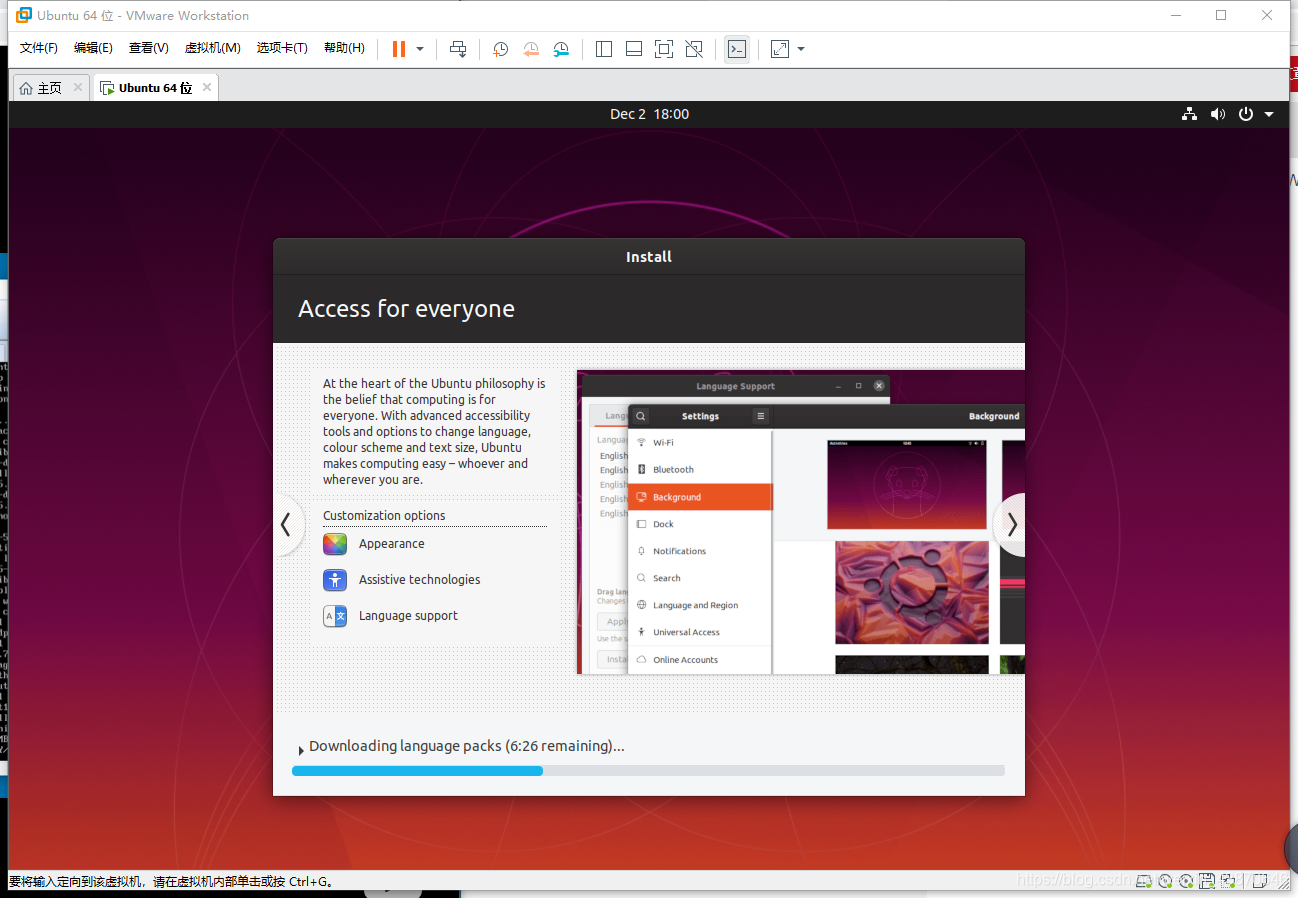
Task: Click the network adapter status bar icon
Action: pos(1229,880)
